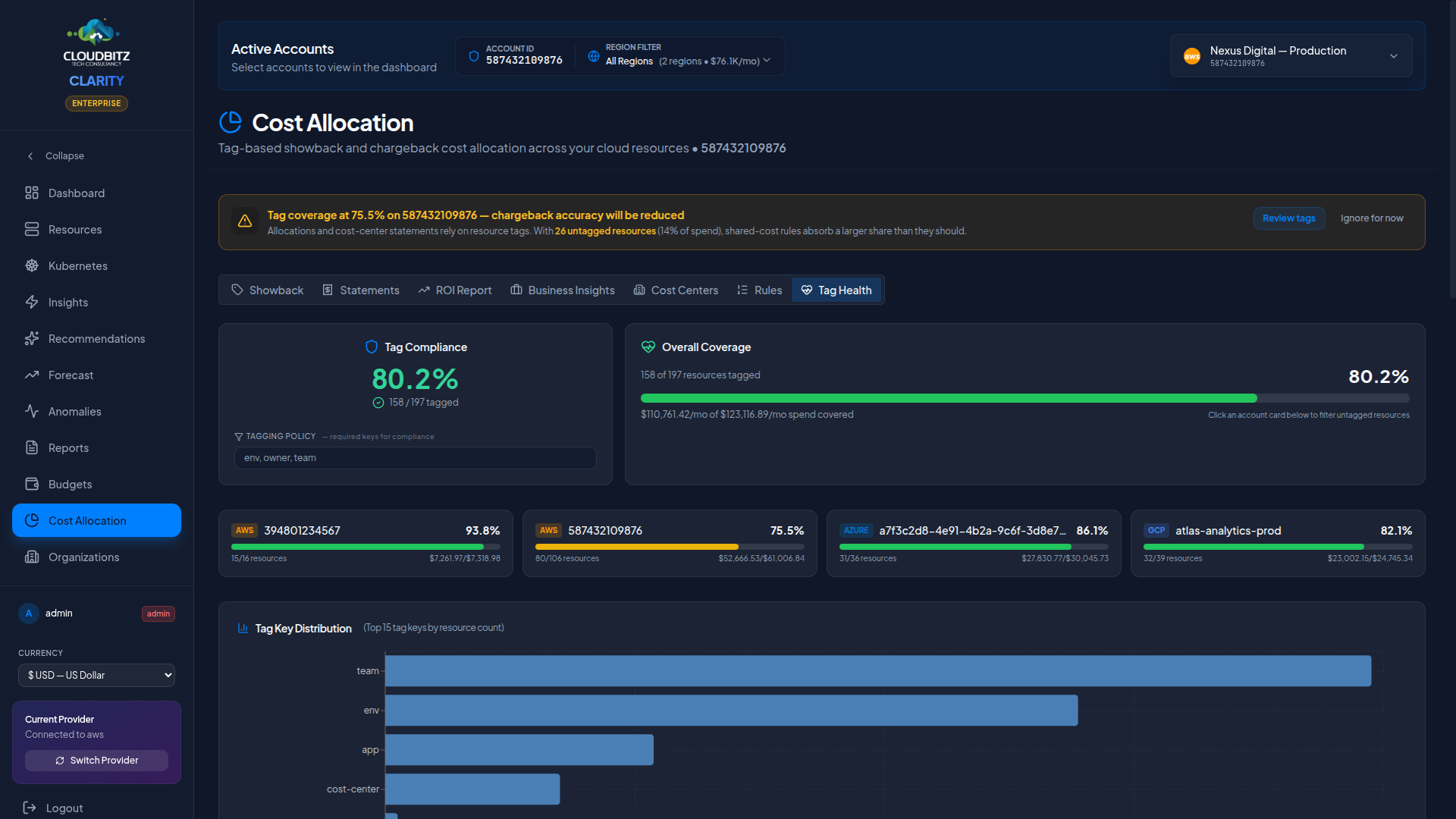Click the team bar in the chart
The height and width of the screenshot is (819, 1456).
[878, 671]
